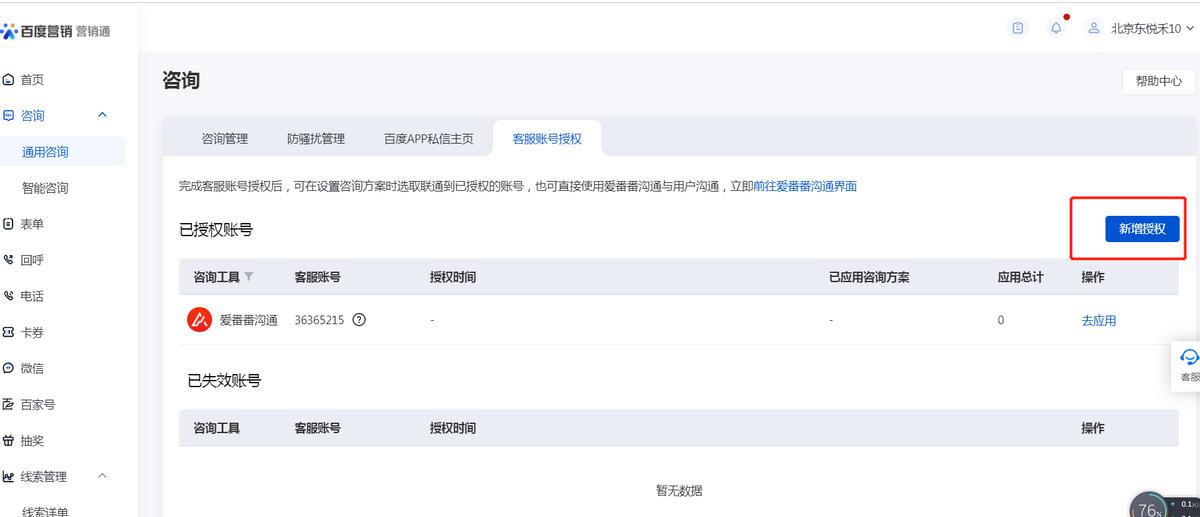Click the 暂无数据 empty state text
This screenshot has height=517, width=1200.
pyautogui.click(x=679, y=490)
